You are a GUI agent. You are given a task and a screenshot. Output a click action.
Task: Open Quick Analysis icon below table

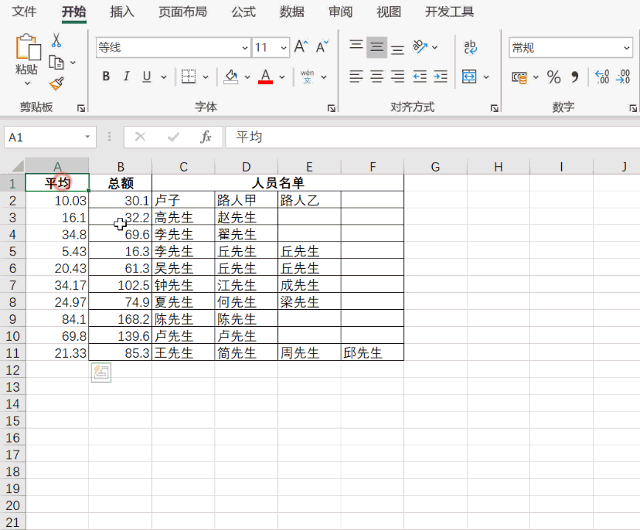tap(101, 372)
